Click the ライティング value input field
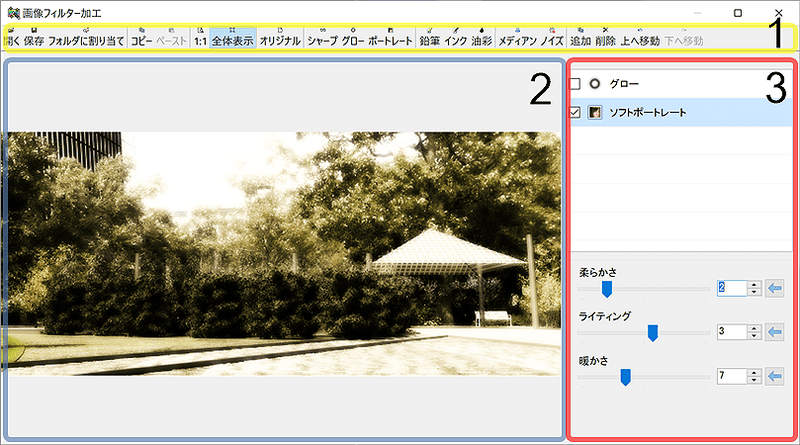The image size is (800, 445). tap(732, 332)
